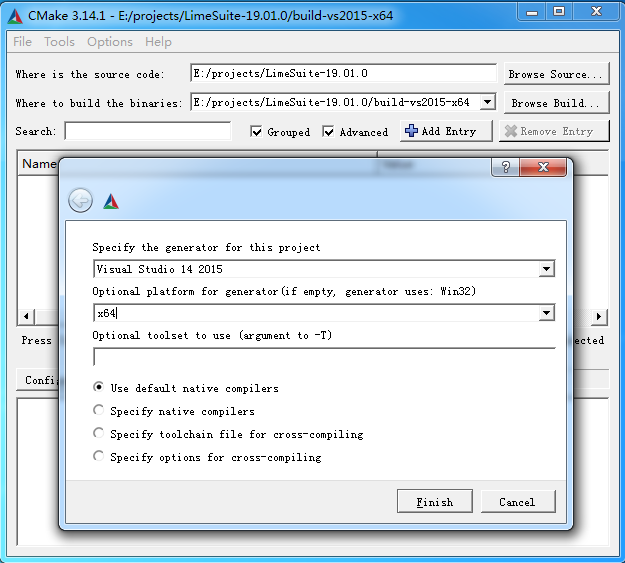Open the x64 platform dropdown arrow

(546, 313)
